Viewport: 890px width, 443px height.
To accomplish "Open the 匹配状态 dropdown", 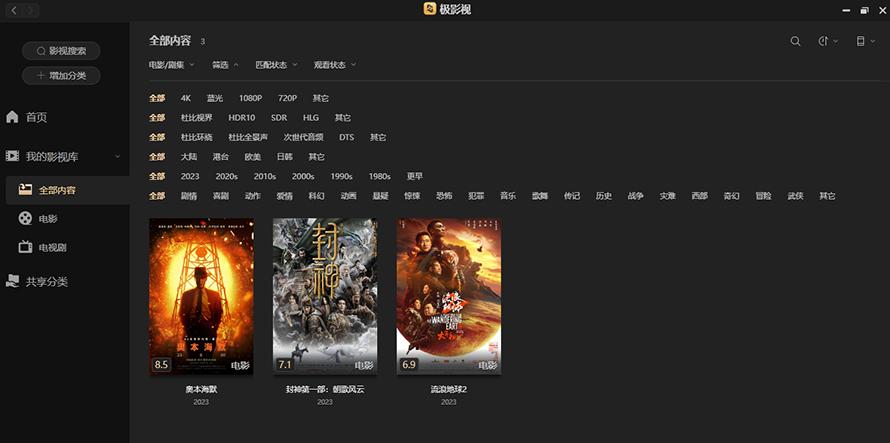I will pyautogui.click(x=276, y=65).
